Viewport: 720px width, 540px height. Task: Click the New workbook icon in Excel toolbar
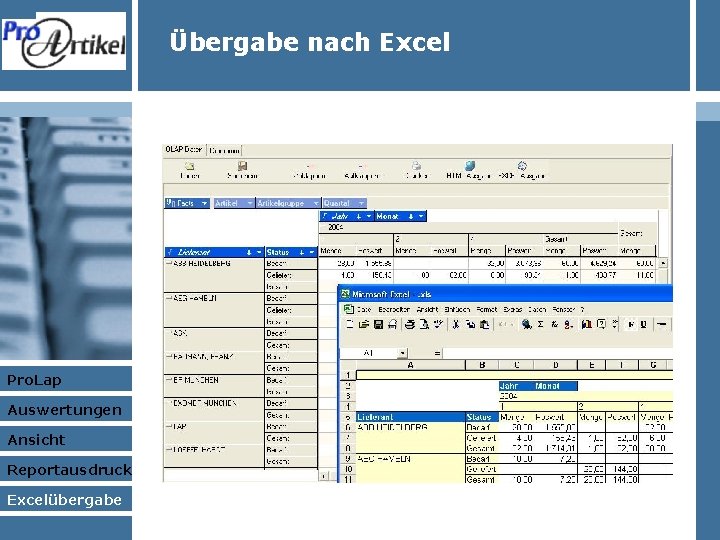tap(350, 325)
